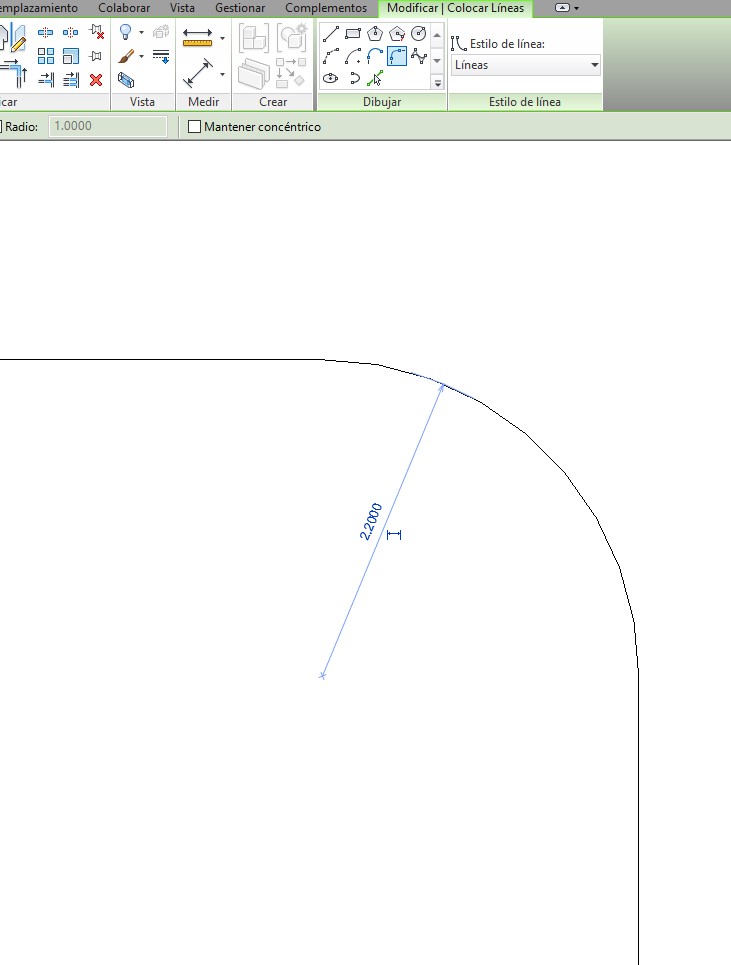Select the Rectangle draw tool
This screenshot has height=965, width=731.
[353, 34]
